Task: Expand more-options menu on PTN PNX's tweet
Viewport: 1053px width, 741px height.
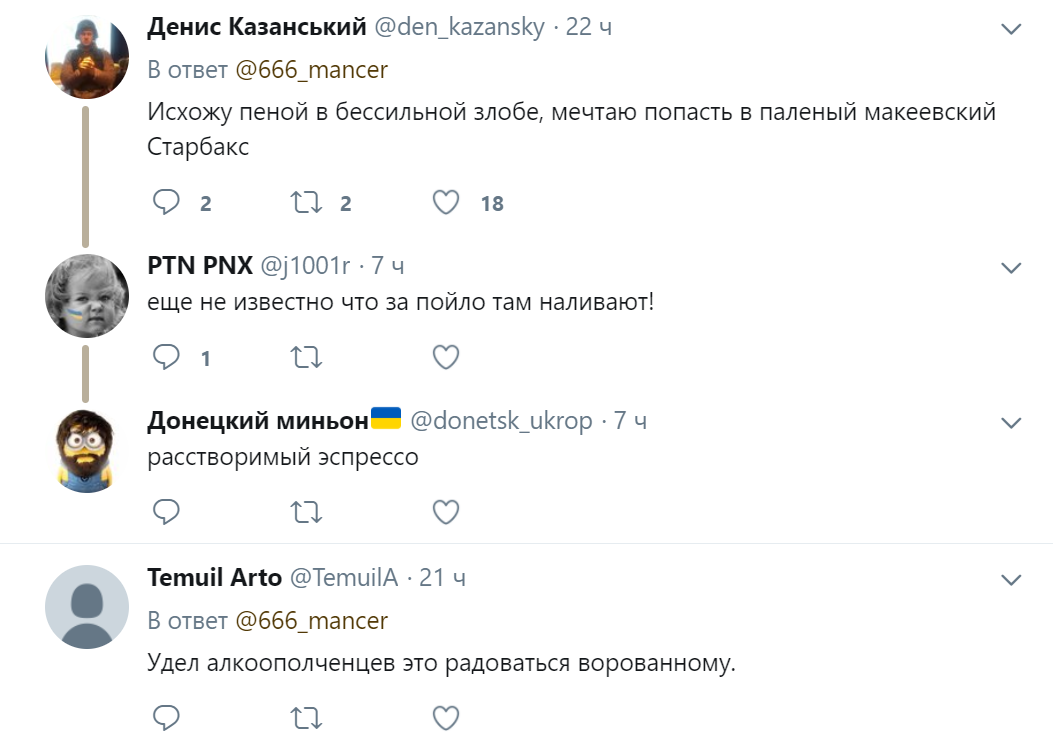Action: 1011,267
